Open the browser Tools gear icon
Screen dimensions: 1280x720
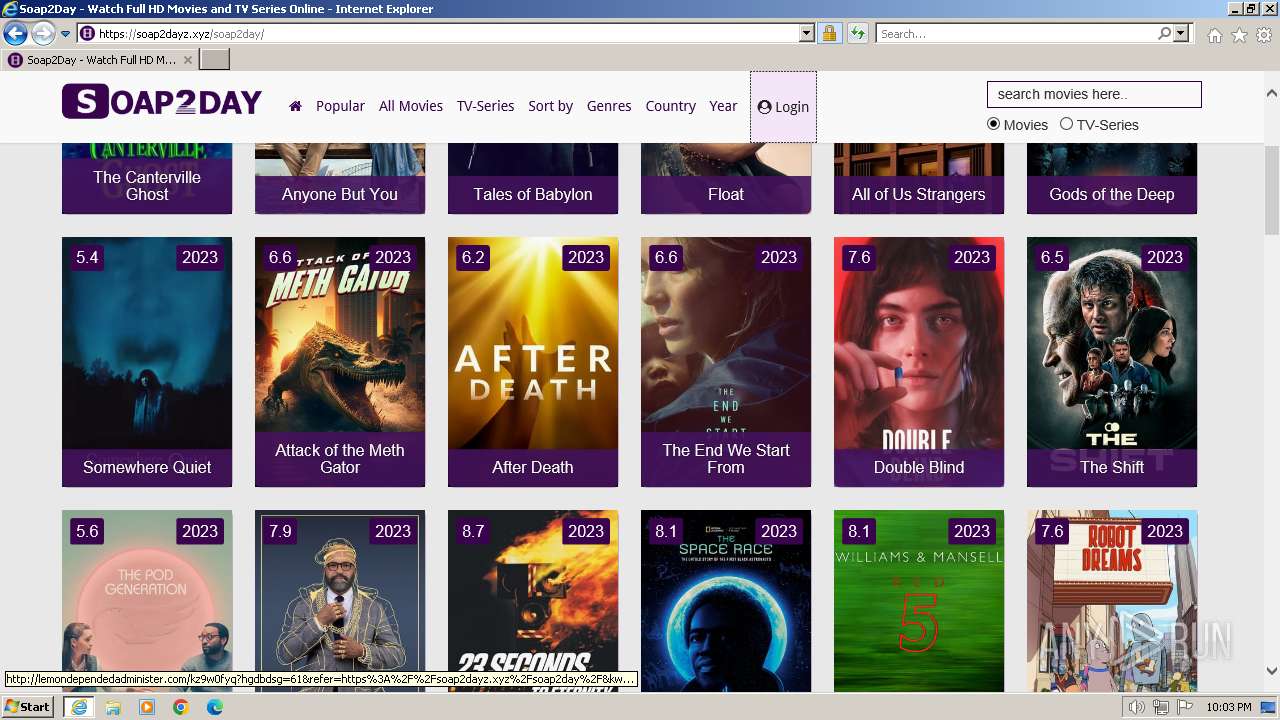pyautogui.click(x=1264, y=35)
